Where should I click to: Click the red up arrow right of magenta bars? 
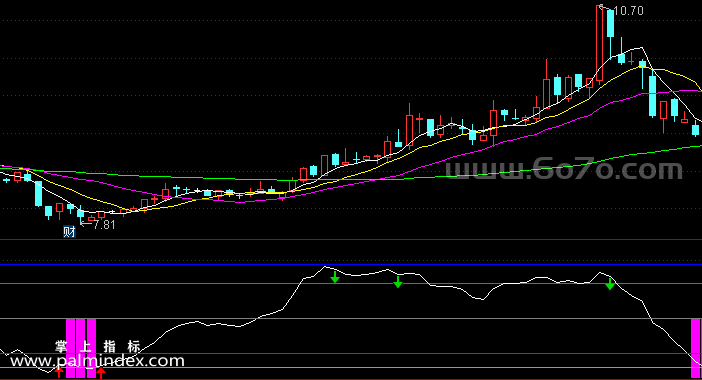tap(101, 372)
